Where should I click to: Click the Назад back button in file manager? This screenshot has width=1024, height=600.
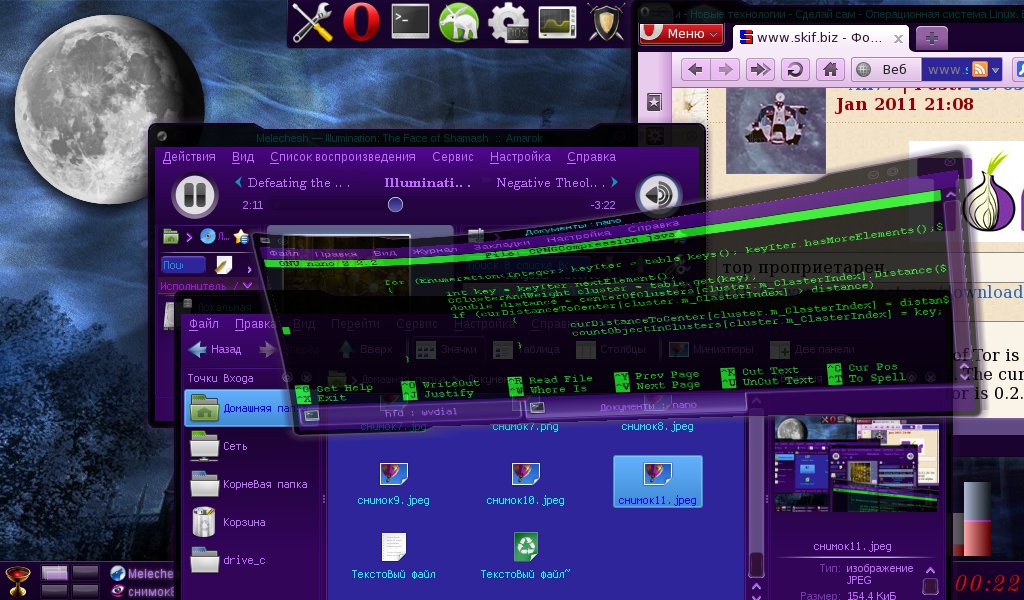(215, 350)
